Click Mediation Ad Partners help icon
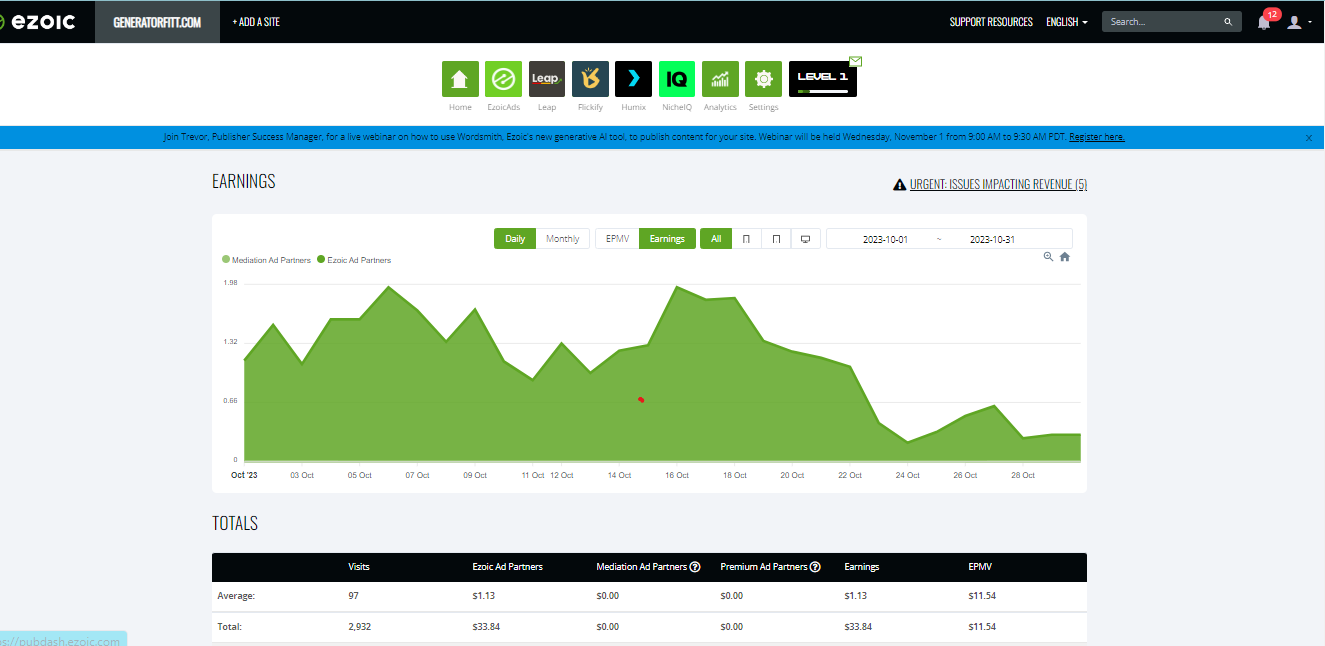 click(x=694, y=567)
